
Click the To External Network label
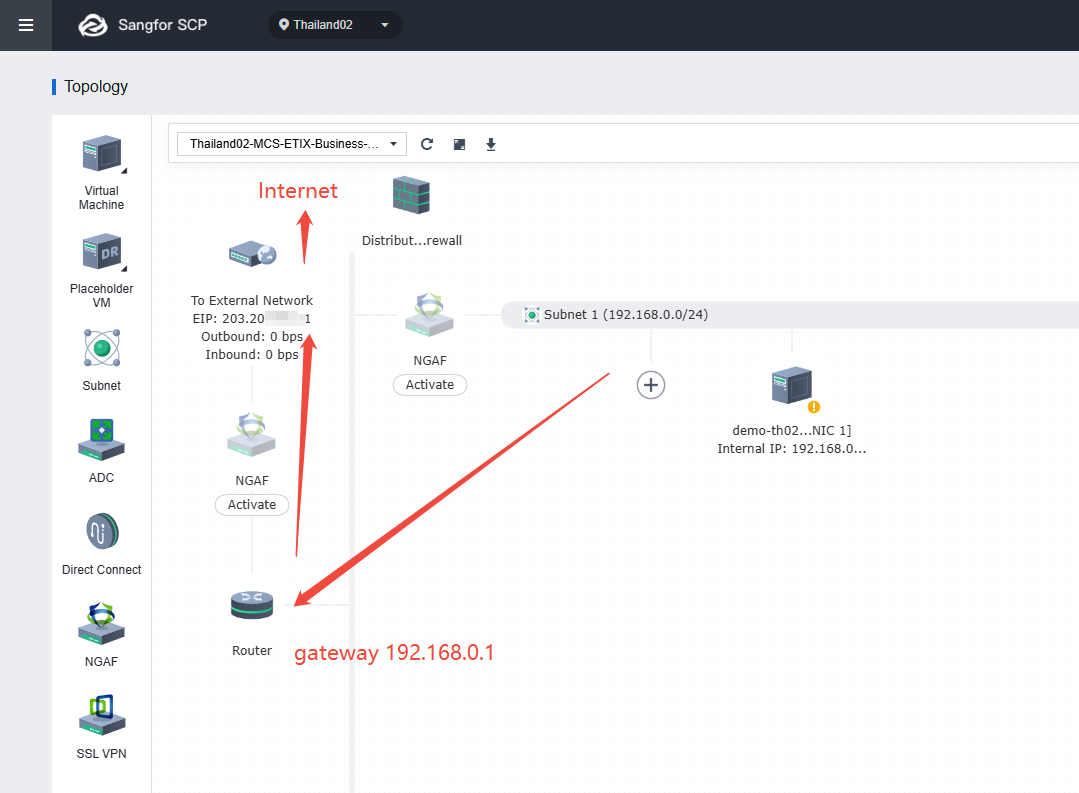[x=252, y=301]
